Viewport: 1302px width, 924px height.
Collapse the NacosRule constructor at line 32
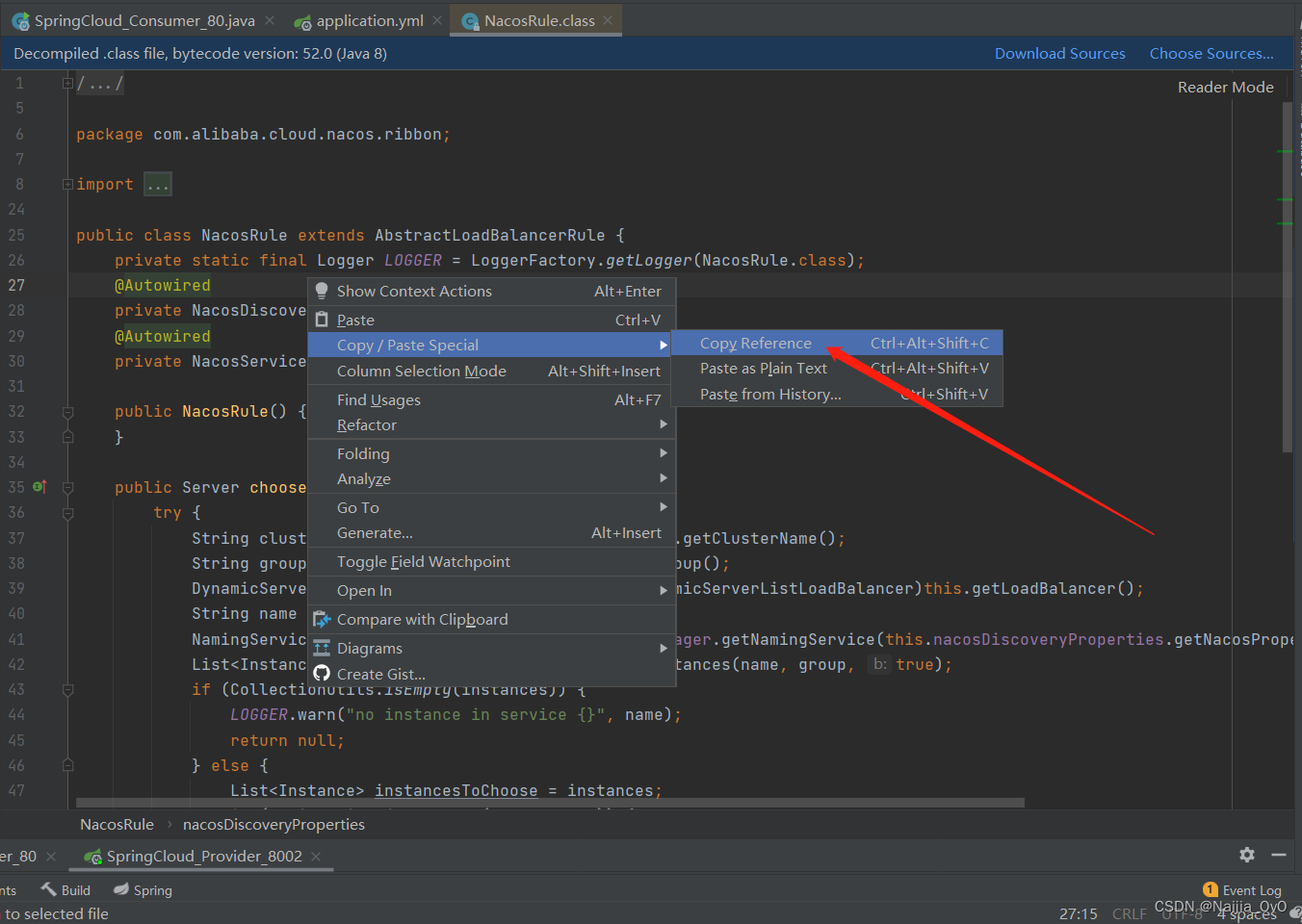pyautogui.click(x=67, y=412)
